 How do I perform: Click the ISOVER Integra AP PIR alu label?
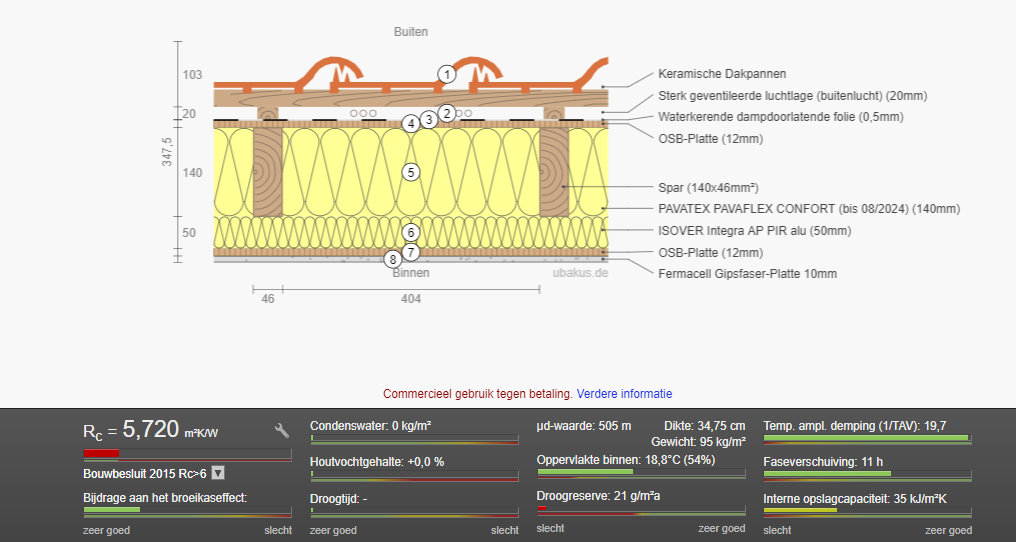click(x=754, y=231)
